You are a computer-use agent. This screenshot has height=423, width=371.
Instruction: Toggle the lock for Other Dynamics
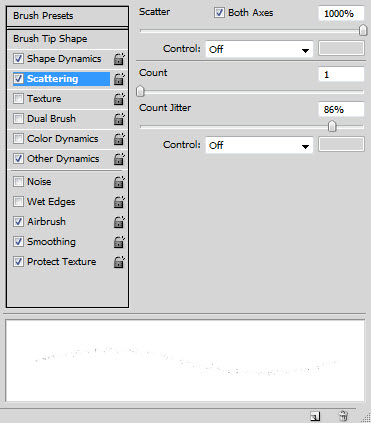point(119,159)
